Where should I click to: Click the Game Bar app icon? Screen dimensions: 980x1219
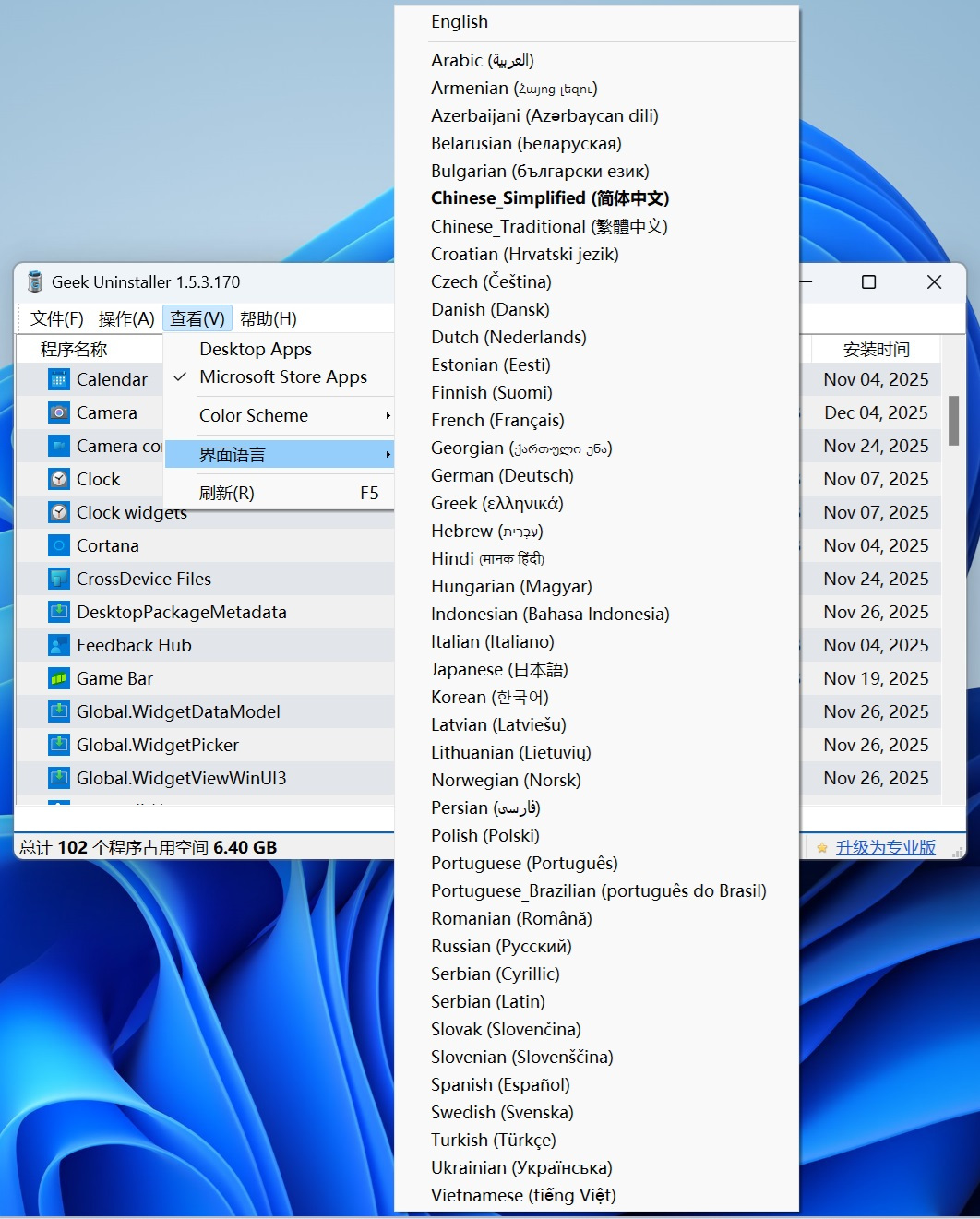pyautogui.click(x=58, y=677)
